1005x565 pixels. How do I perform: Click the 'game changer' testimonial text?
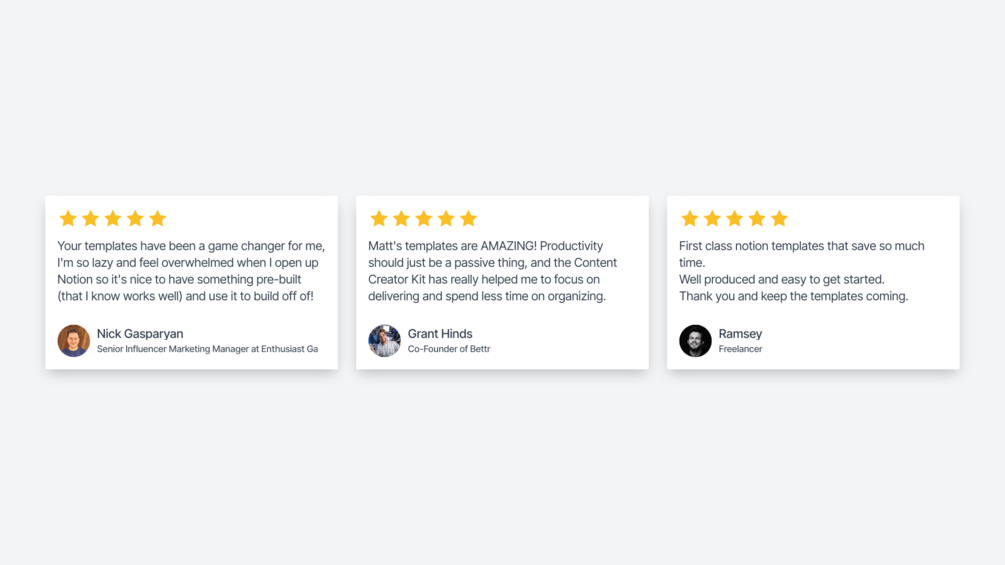190,271
